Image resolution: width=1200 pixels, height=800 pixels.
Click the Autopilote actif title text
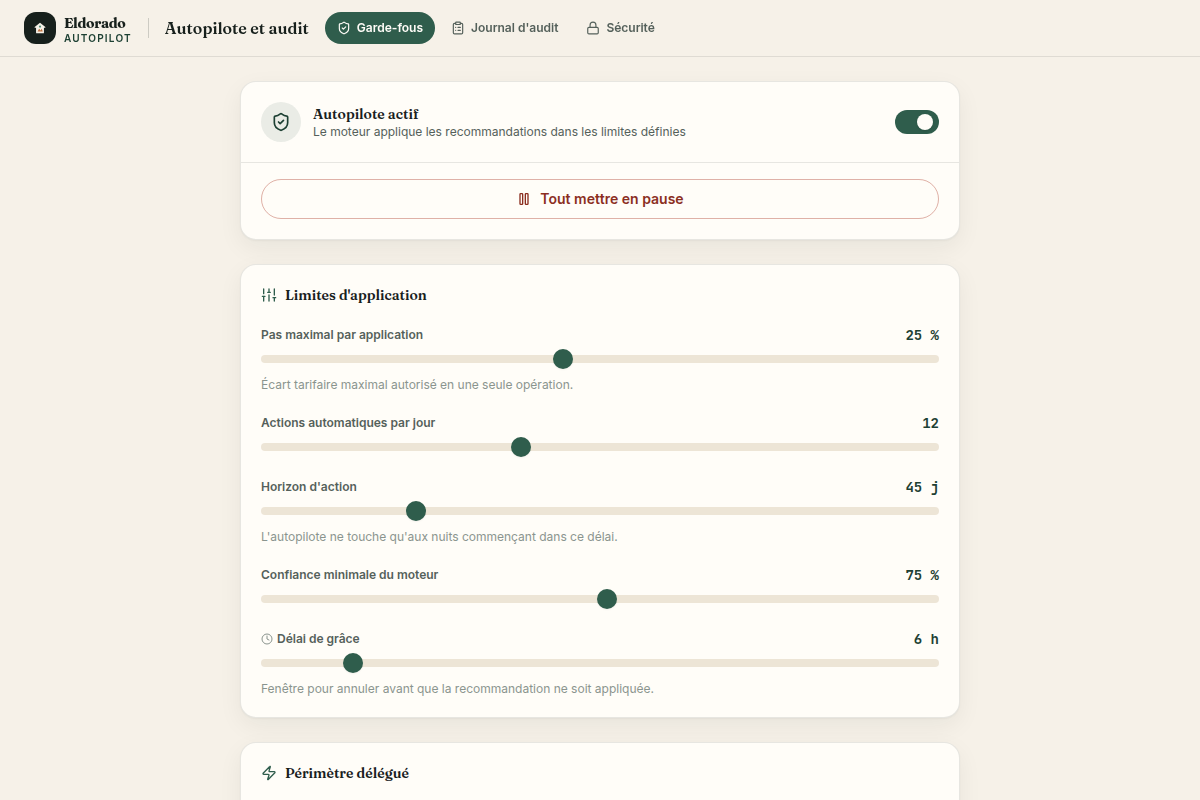click(x=366, y=114)
